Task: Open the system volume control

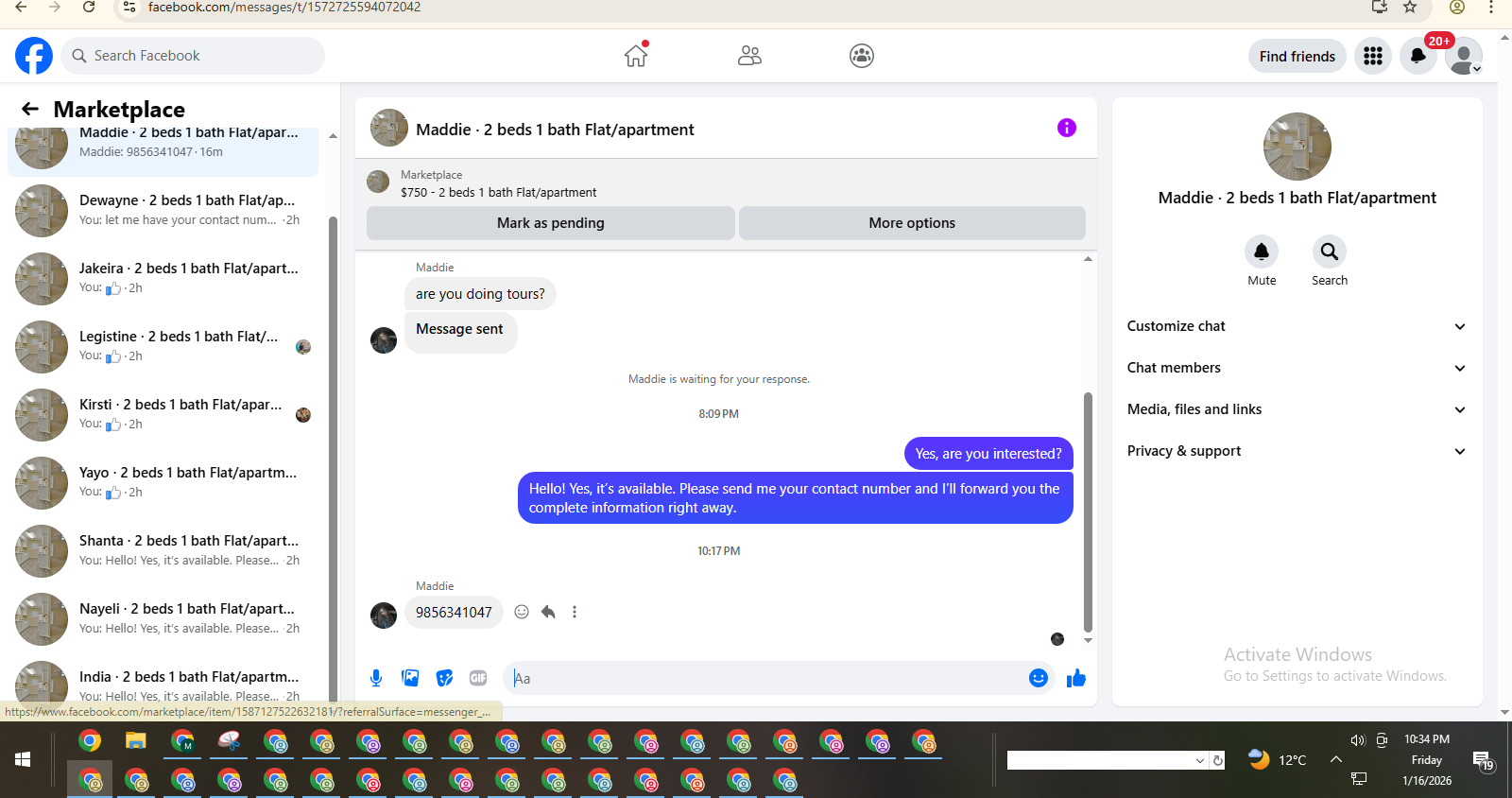Action: coord(1358,740)
